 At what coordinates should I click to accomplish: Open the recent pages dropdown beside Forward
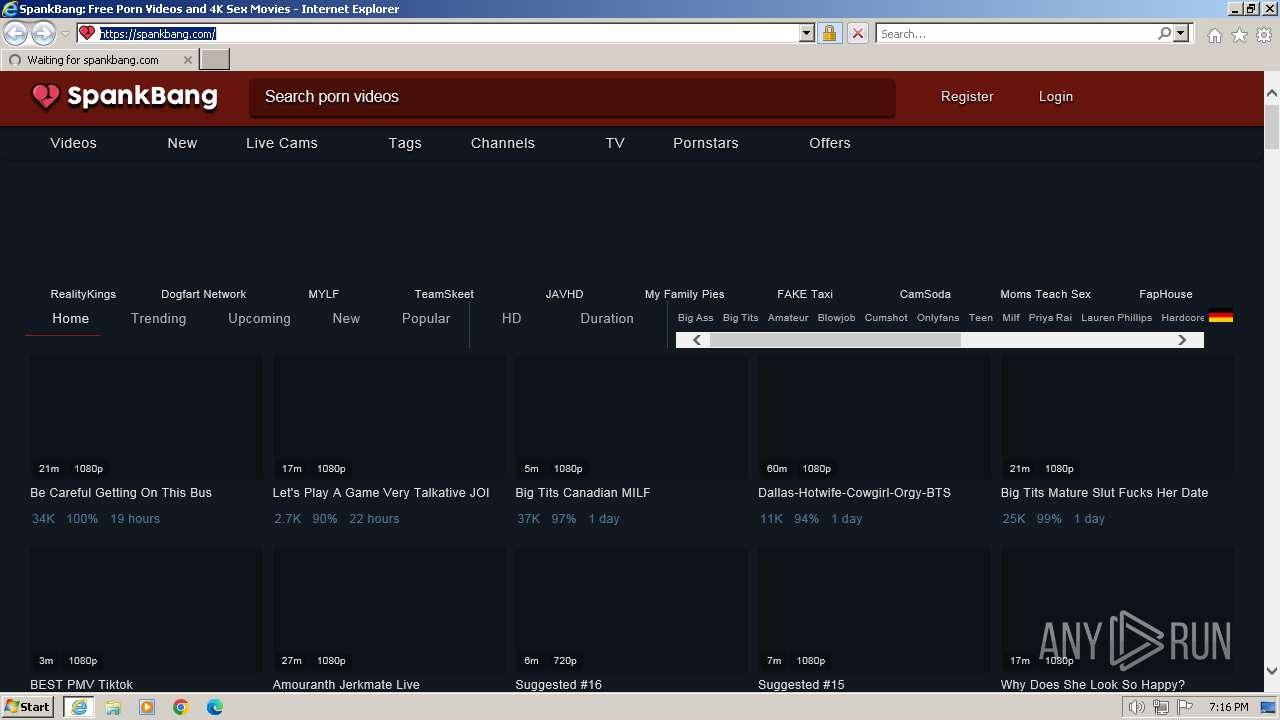(66, 34)
